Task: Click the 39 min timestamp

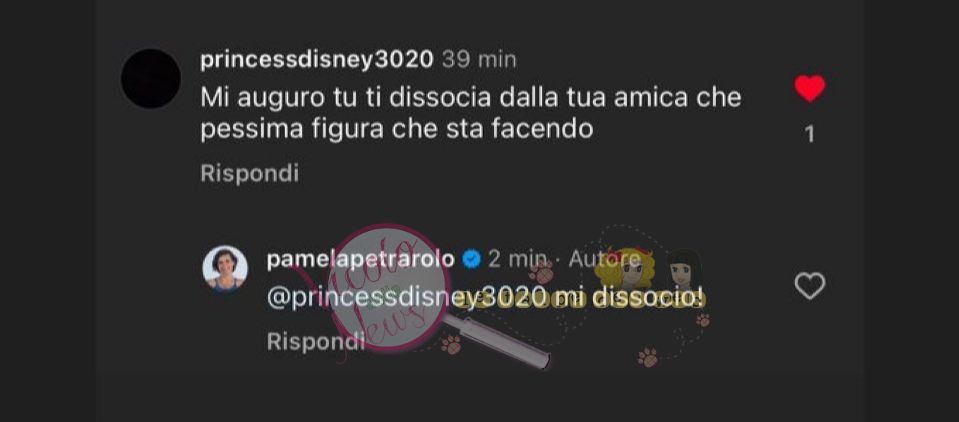Action: (x=479, y=60)
